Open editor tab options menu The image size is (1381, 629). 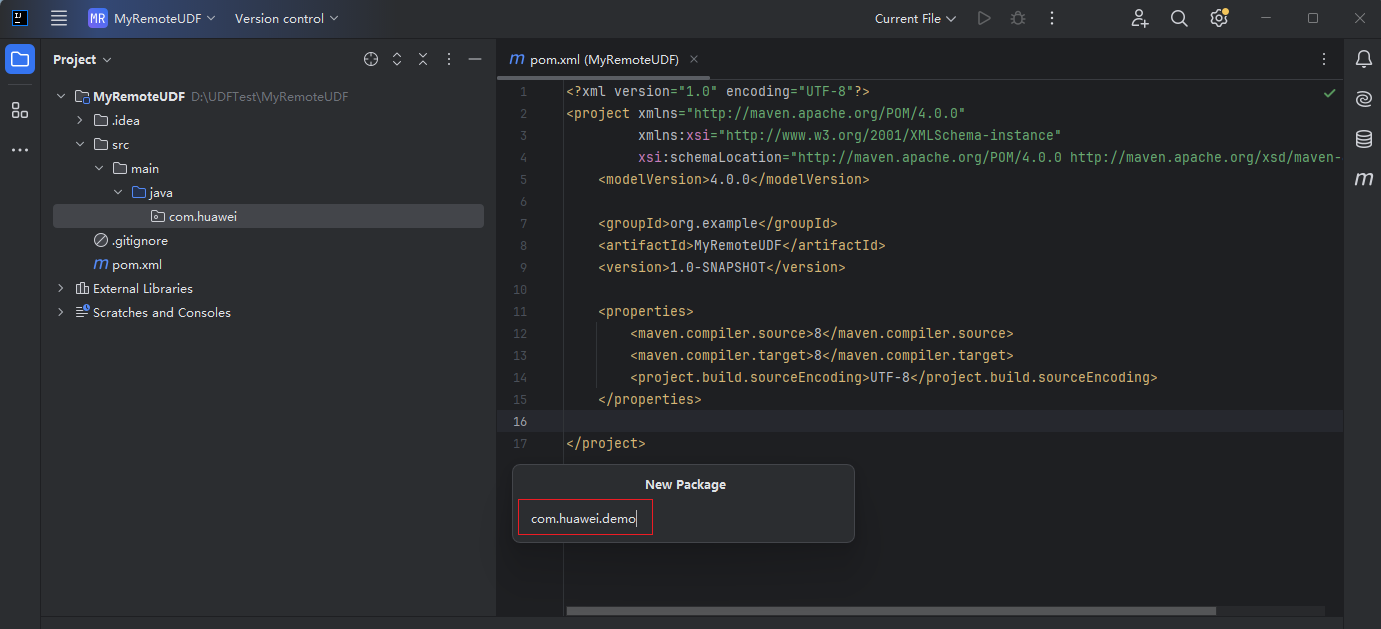pos(1324,59)
